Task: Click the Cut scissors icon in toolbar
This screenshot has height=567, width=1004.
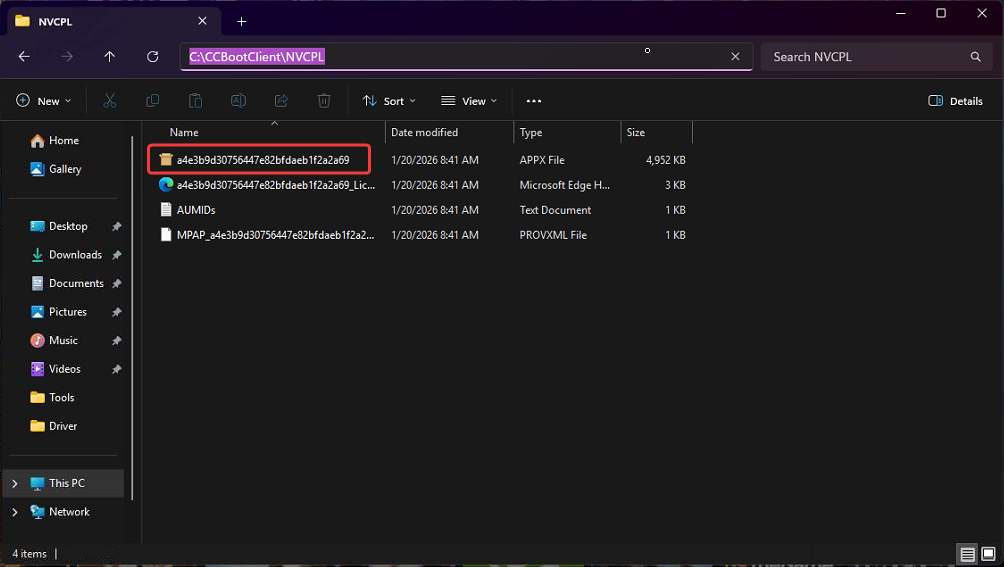Action: pos(110,101)
